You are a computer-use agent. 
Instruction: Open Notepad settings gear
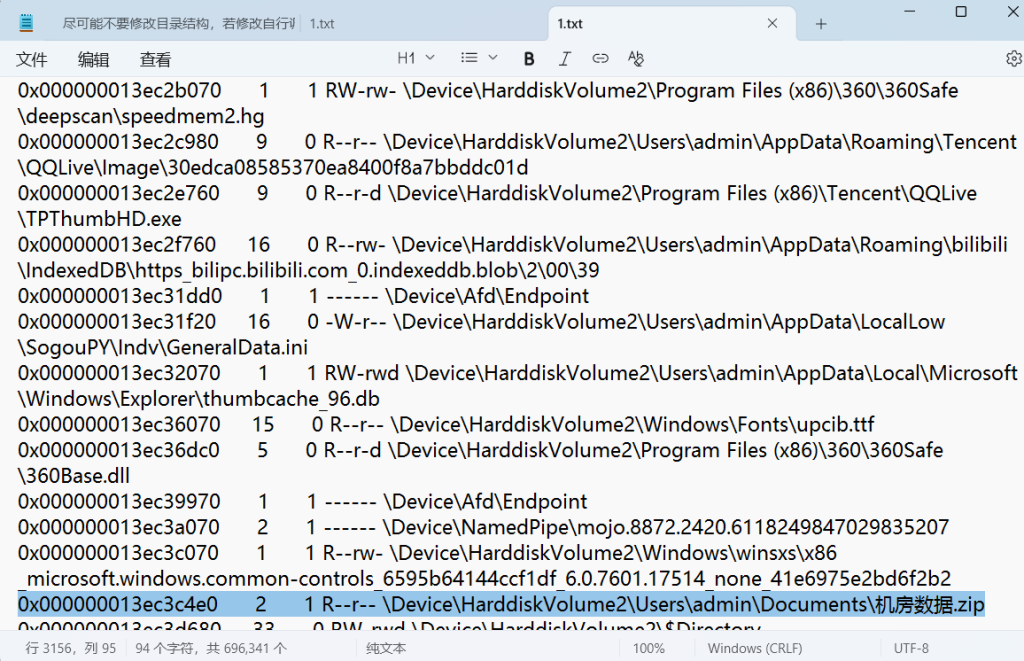pos(1013,59)
